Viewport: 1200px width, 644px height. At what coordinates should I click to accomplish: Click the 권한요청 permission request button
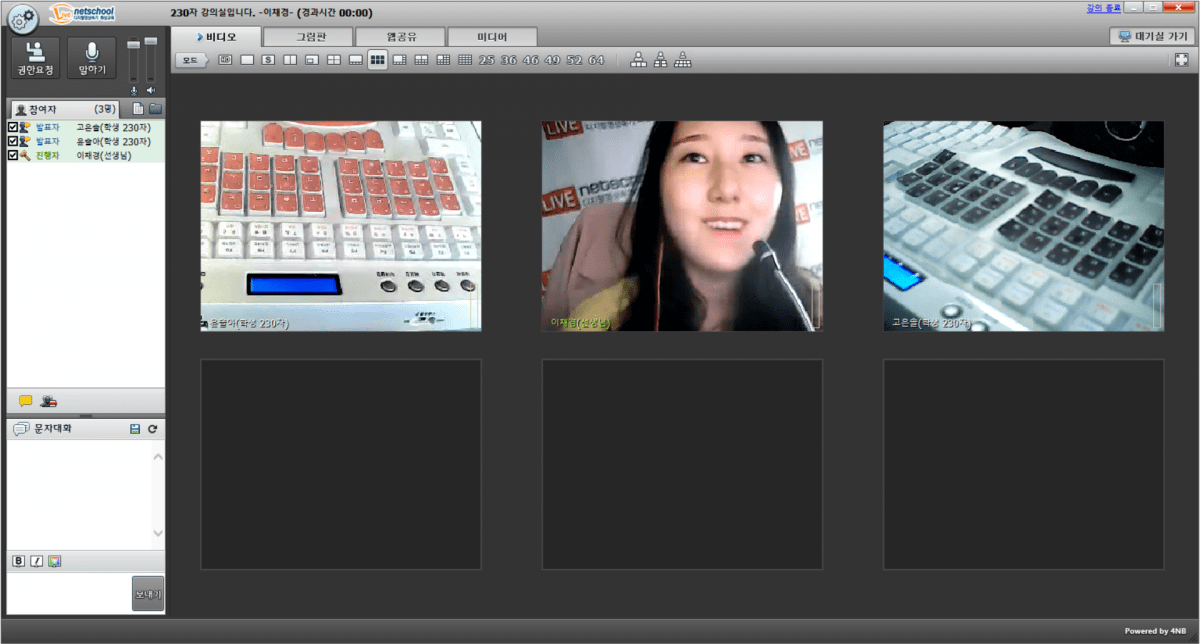(35, 59)
